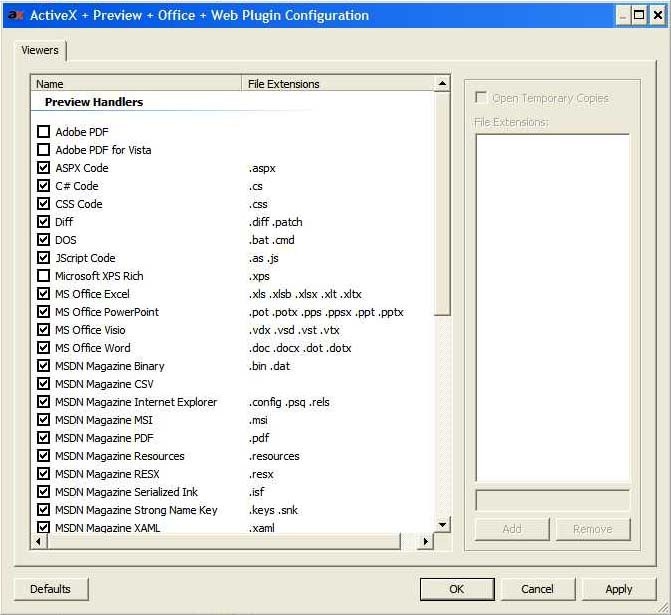The image size is (671, 615).
Task: Toggle the C# Code checkbox
Action: 43,185
